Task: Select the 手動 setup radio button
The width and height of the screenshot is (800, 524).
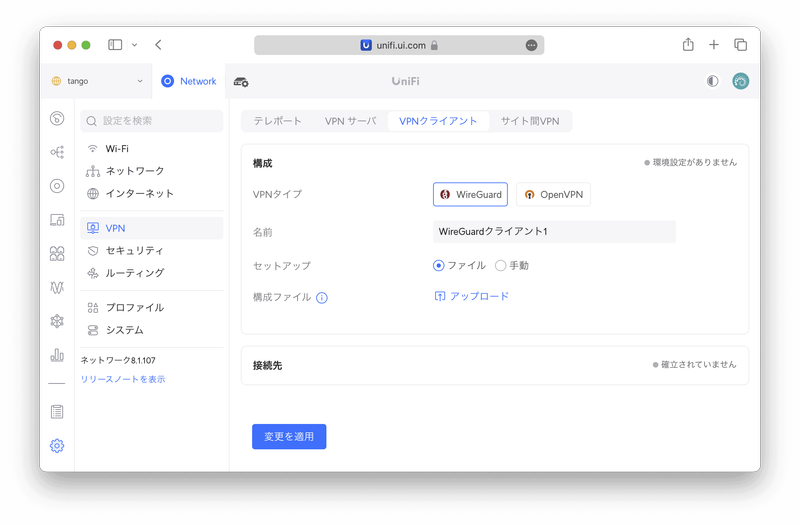Action: pyautogui.click(x=501, y=266)
